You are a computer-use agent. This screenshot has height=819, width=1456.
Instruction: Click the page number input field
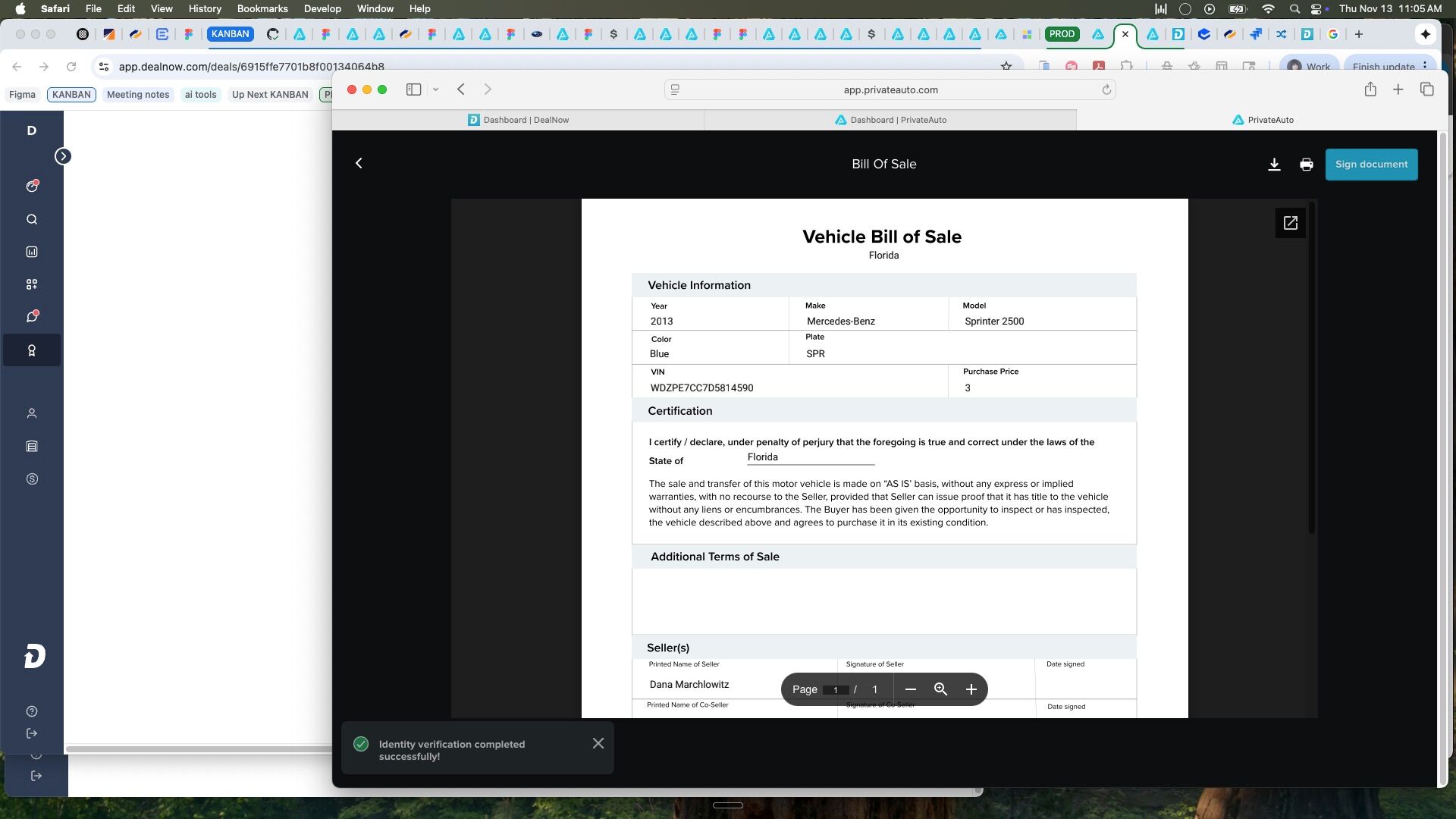pyautogui.click(x=835, y=690)
